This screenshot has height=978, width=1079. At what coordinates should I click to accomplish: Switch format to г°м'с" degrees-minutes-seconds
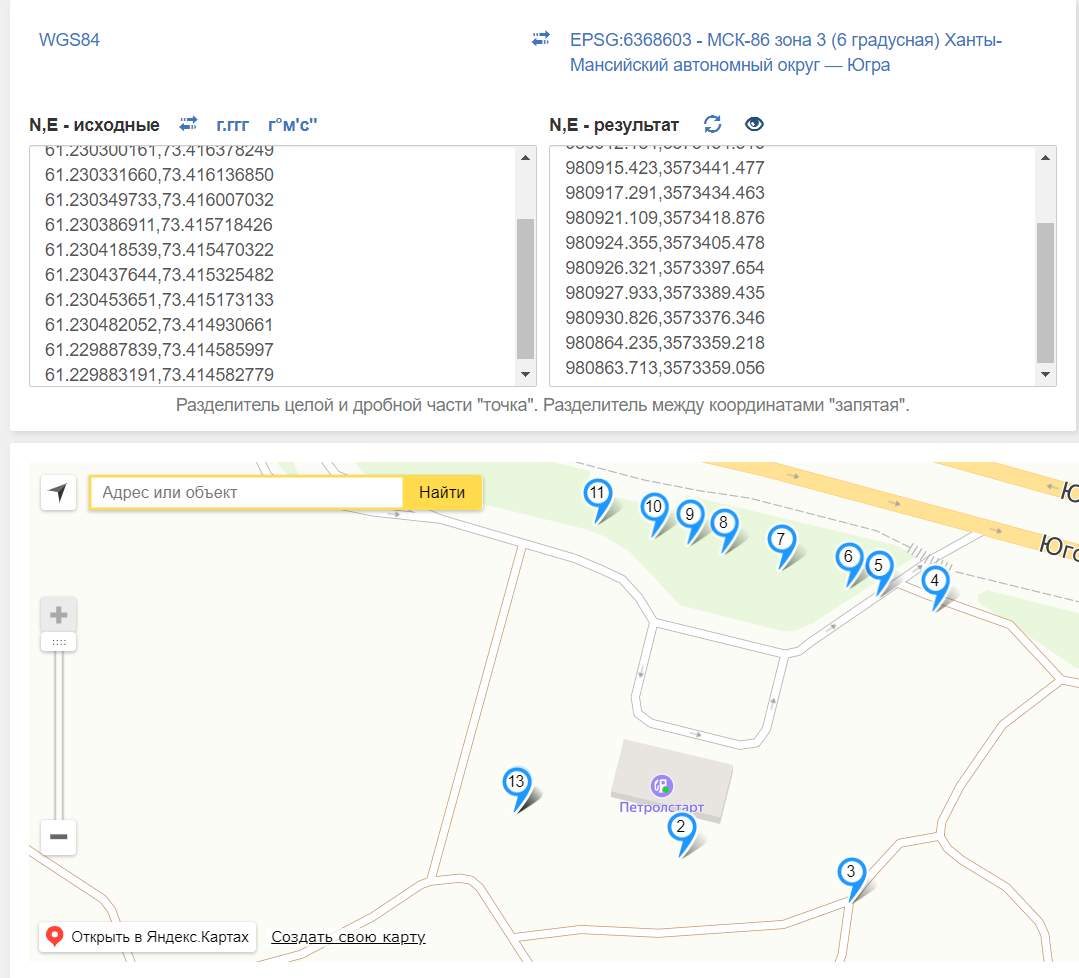(292, 125)
